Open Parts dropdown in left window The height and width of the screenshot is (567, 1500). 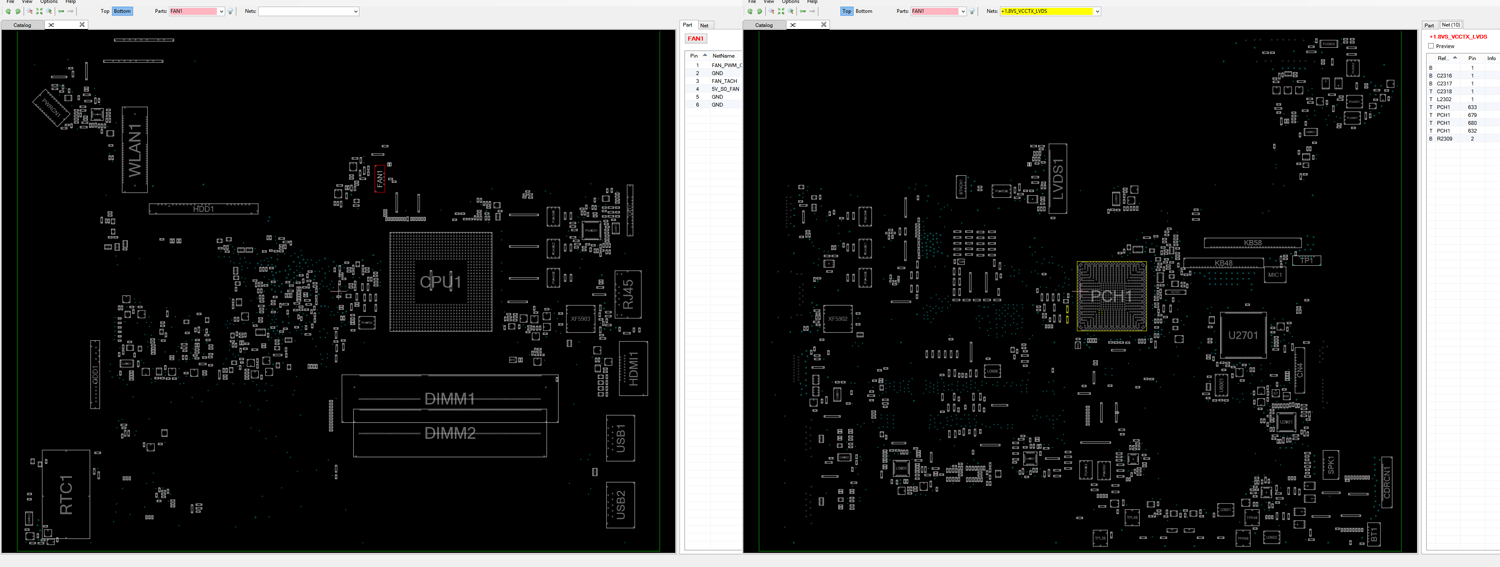point(221,11)
